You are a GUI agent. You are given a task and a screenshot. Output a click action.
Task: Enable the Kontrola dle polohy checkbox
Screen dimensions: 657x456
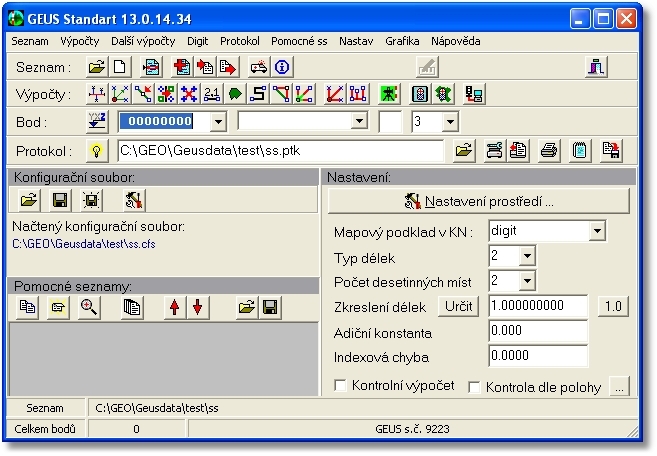(474, 387)
